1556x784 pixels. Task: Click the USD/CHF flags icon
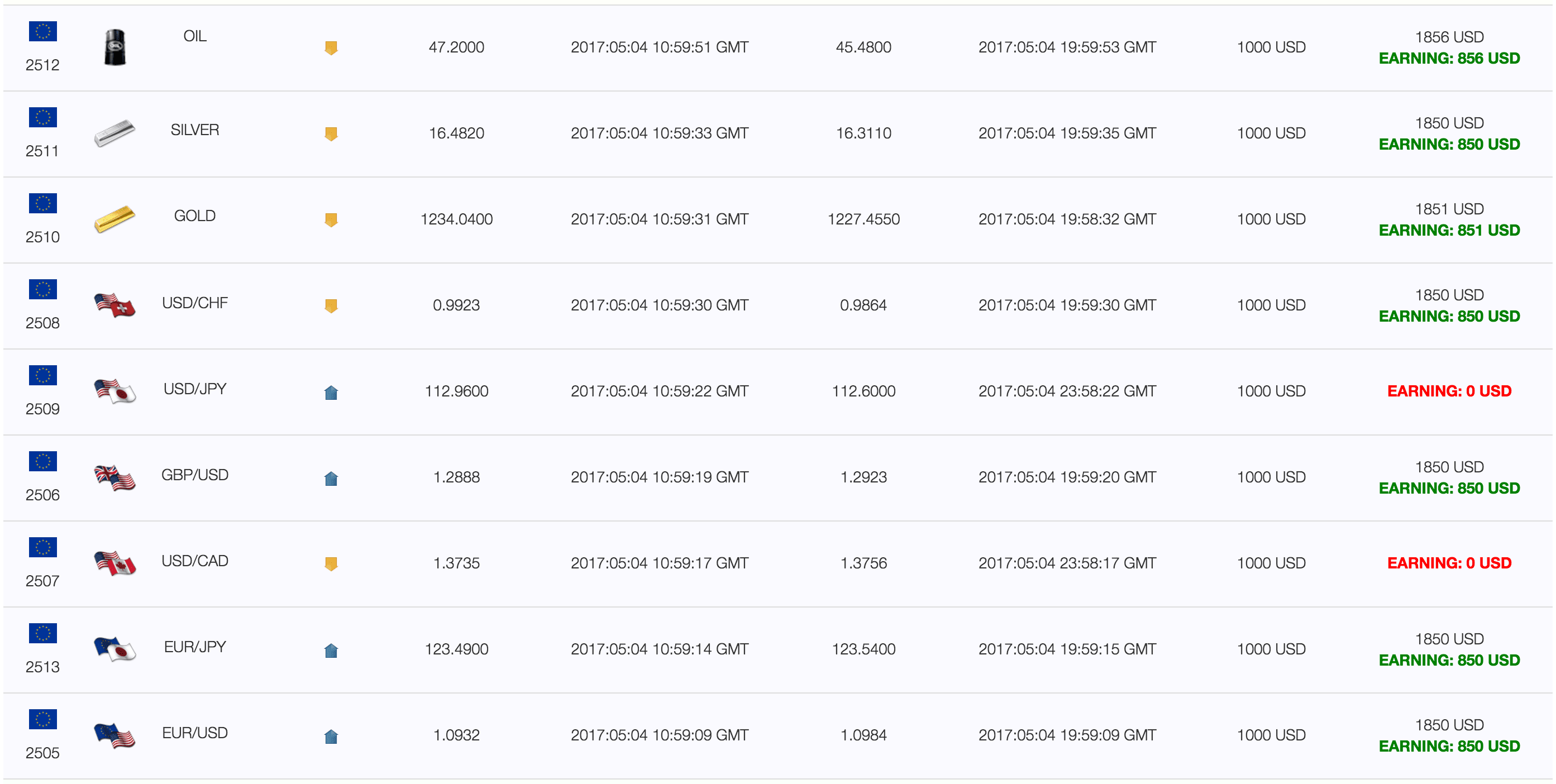coord(114,305)
